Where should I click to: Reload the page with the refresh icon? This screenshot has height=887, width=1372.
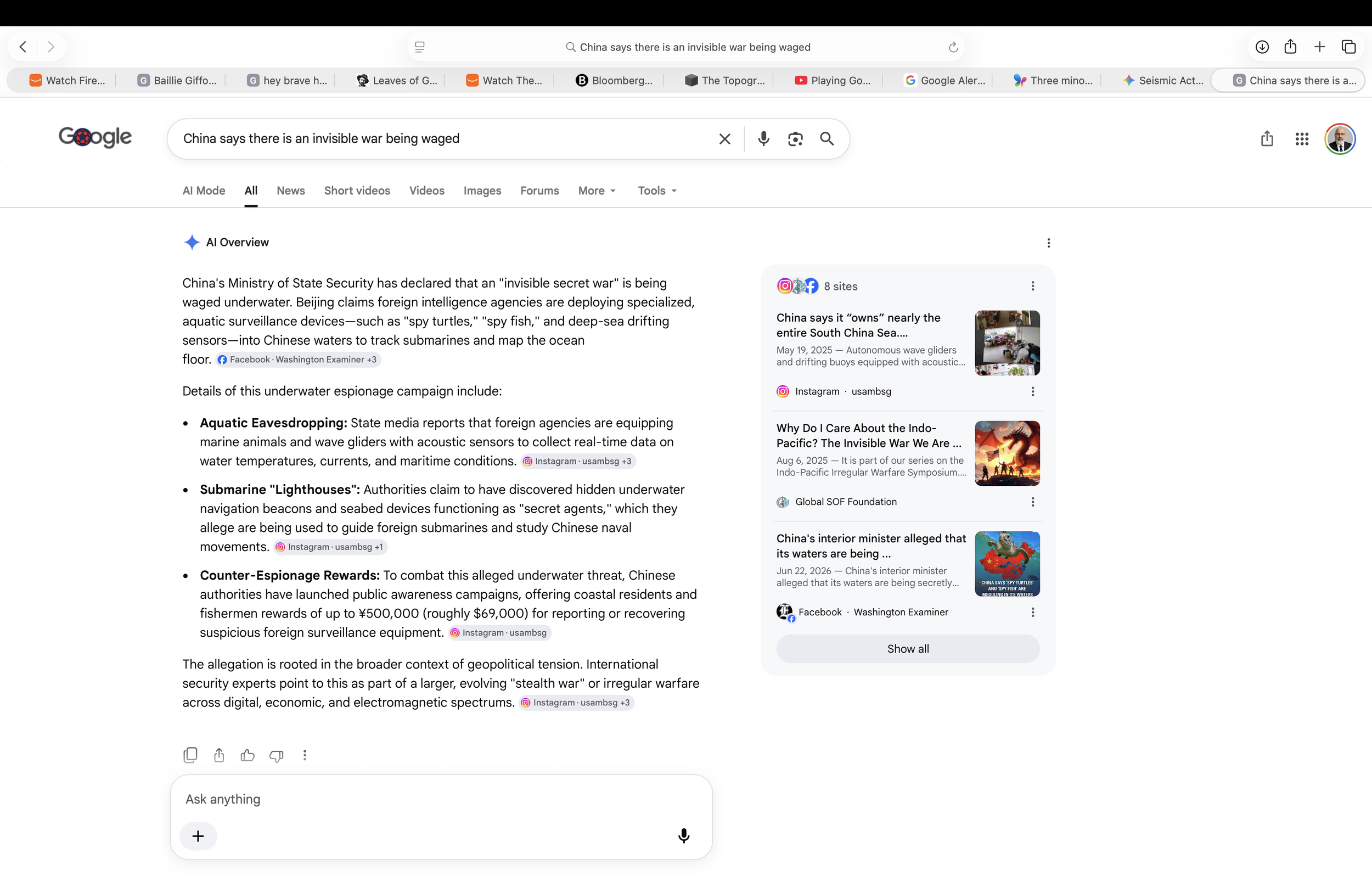[953, 47]
